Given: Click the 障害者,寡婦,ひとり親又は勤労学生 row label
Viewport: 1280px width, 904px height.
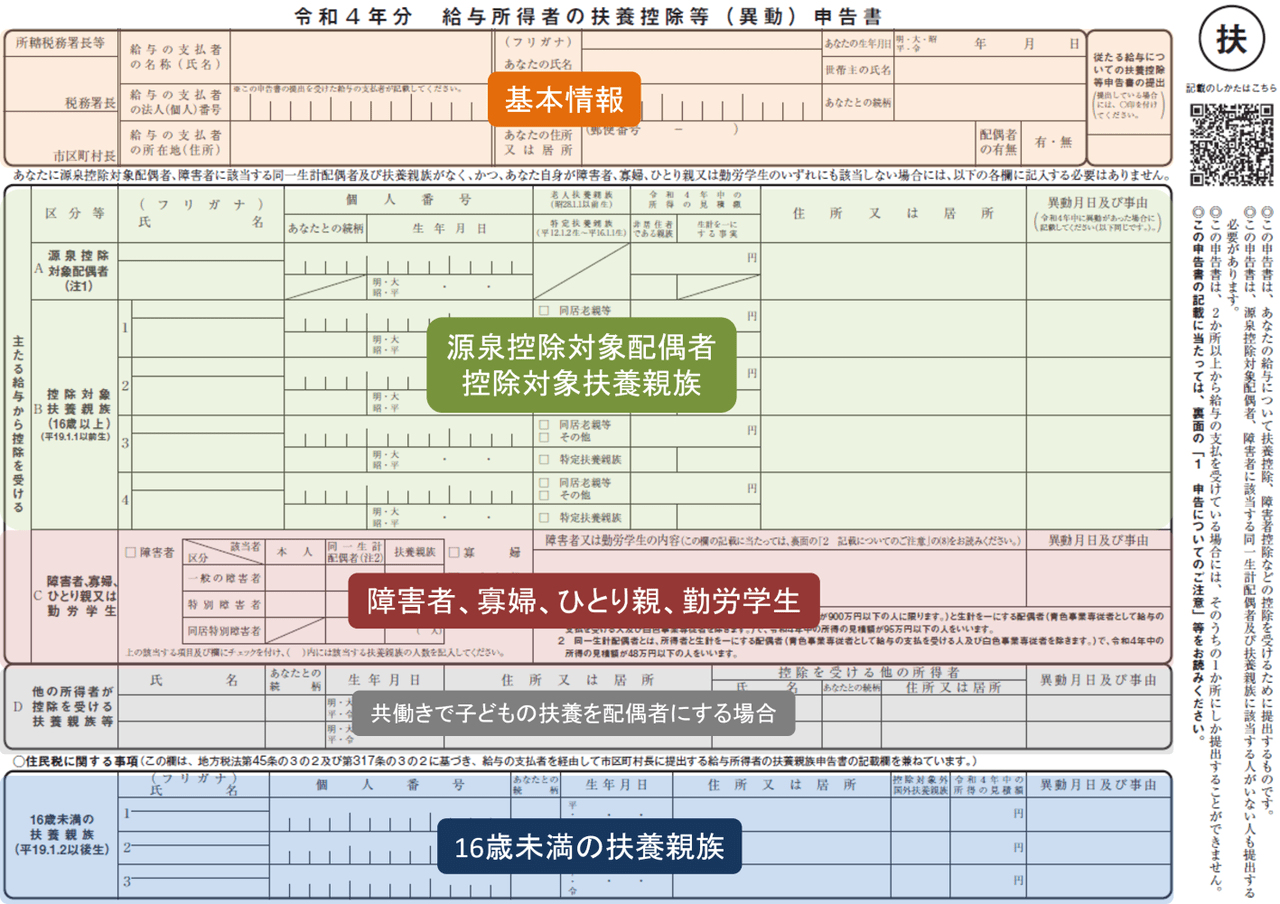Looking at the screenshot, I should [80, 595].
